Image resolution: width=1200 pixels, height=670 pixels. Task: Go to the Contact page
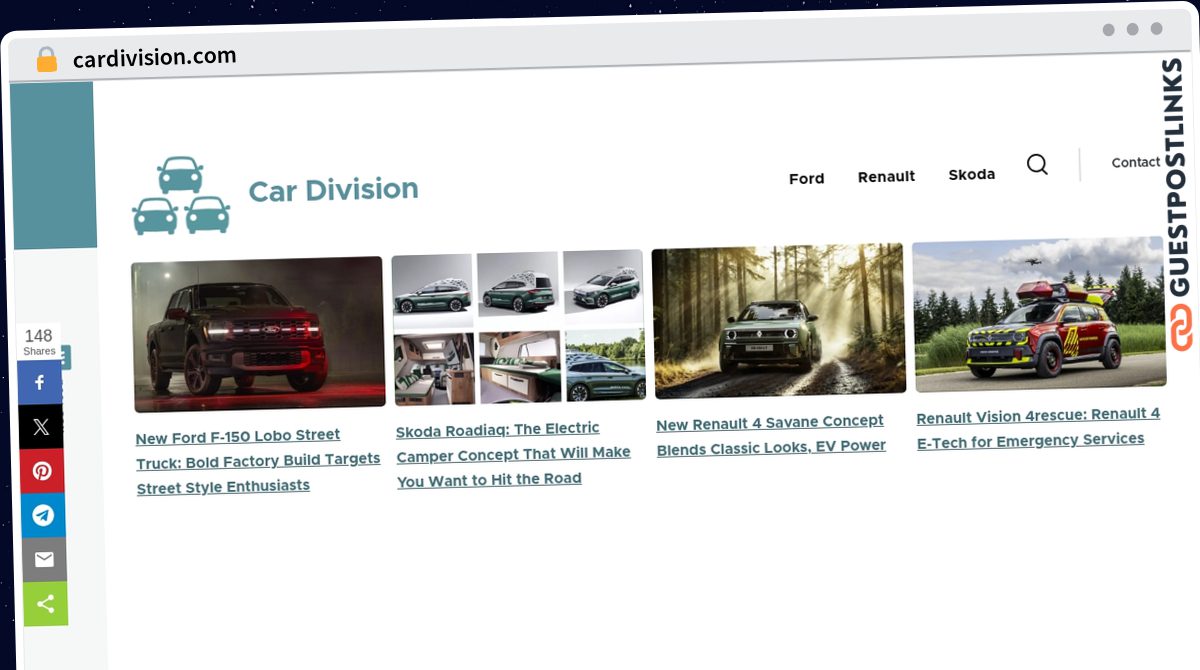1136,162
